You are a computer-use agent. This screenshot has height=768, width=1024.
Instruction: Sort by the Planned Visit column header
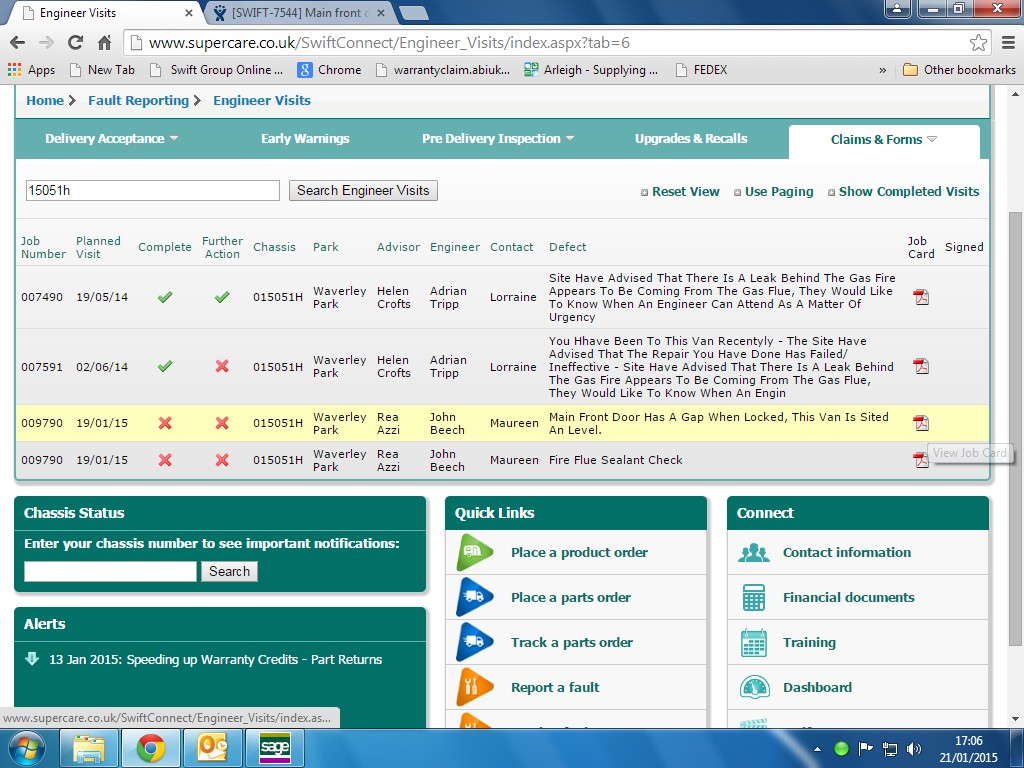tap(98, 248)
